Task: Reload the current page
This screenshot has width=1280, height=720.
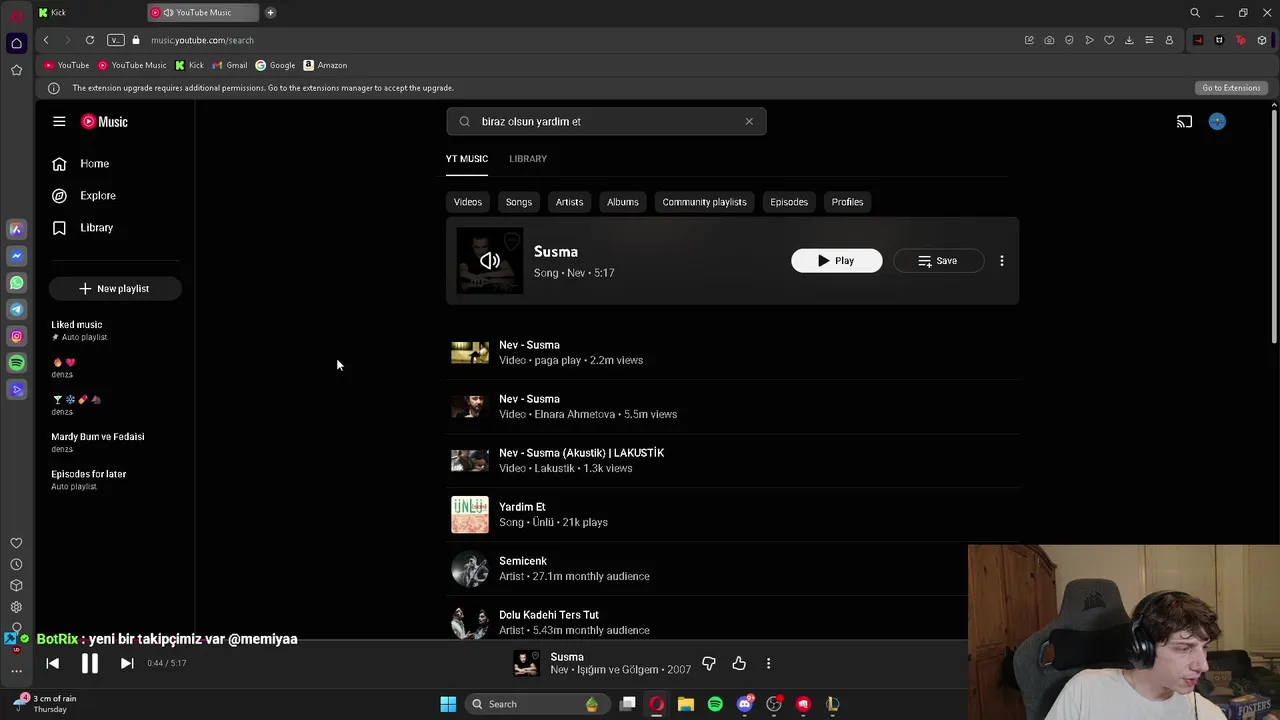Action: tap(90, 40)
